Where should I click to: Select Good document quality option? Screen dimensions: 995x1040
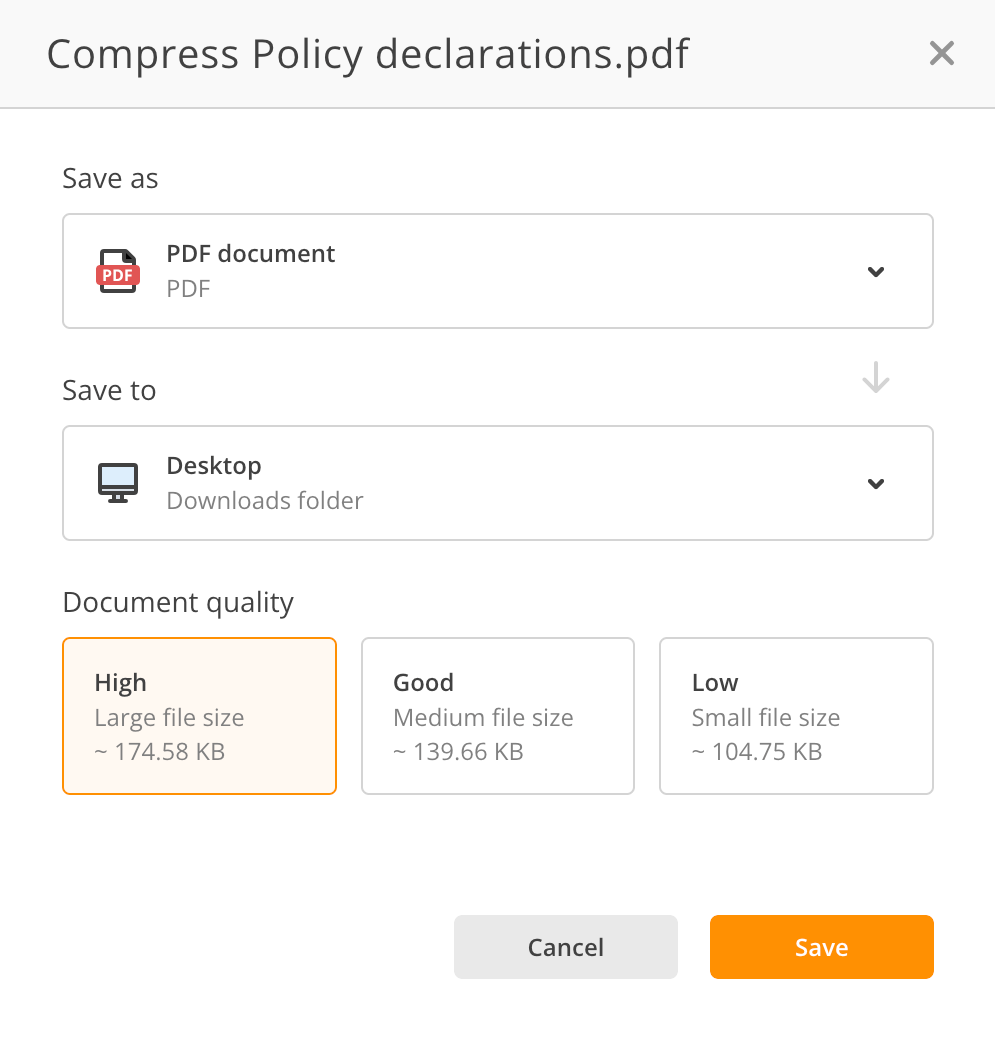pos(498,716)
